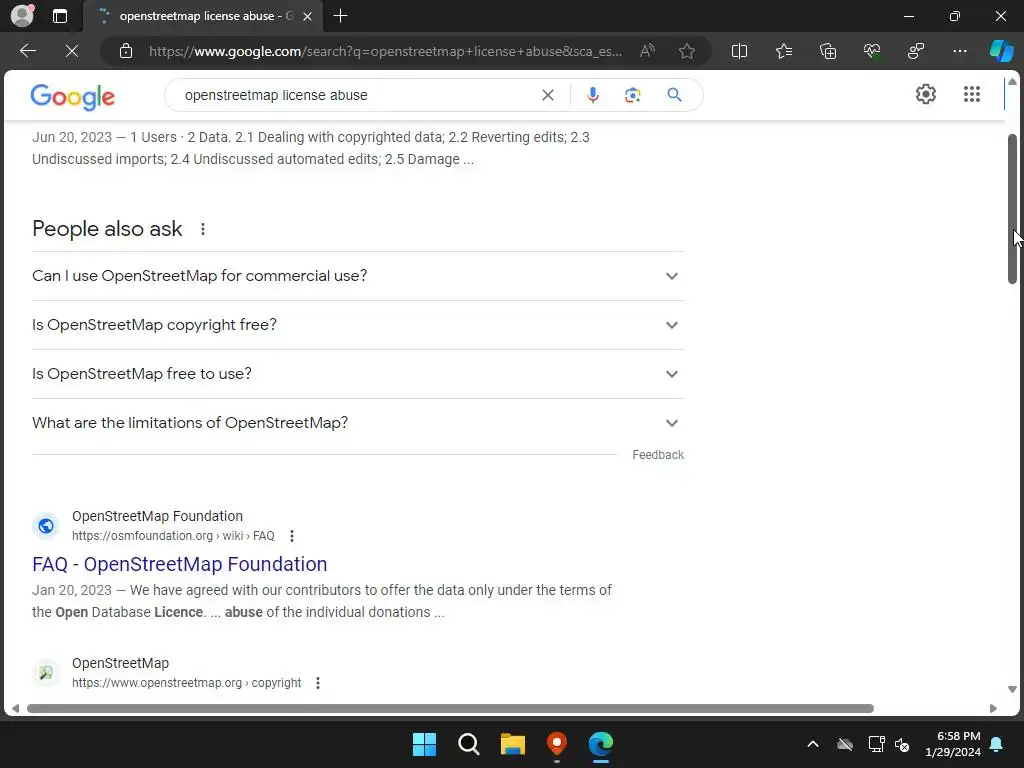The height and width of the screenshot is (768, 1024).
Task: Click OpenStreetMap Foundation site name
Action: coord(157,516)
